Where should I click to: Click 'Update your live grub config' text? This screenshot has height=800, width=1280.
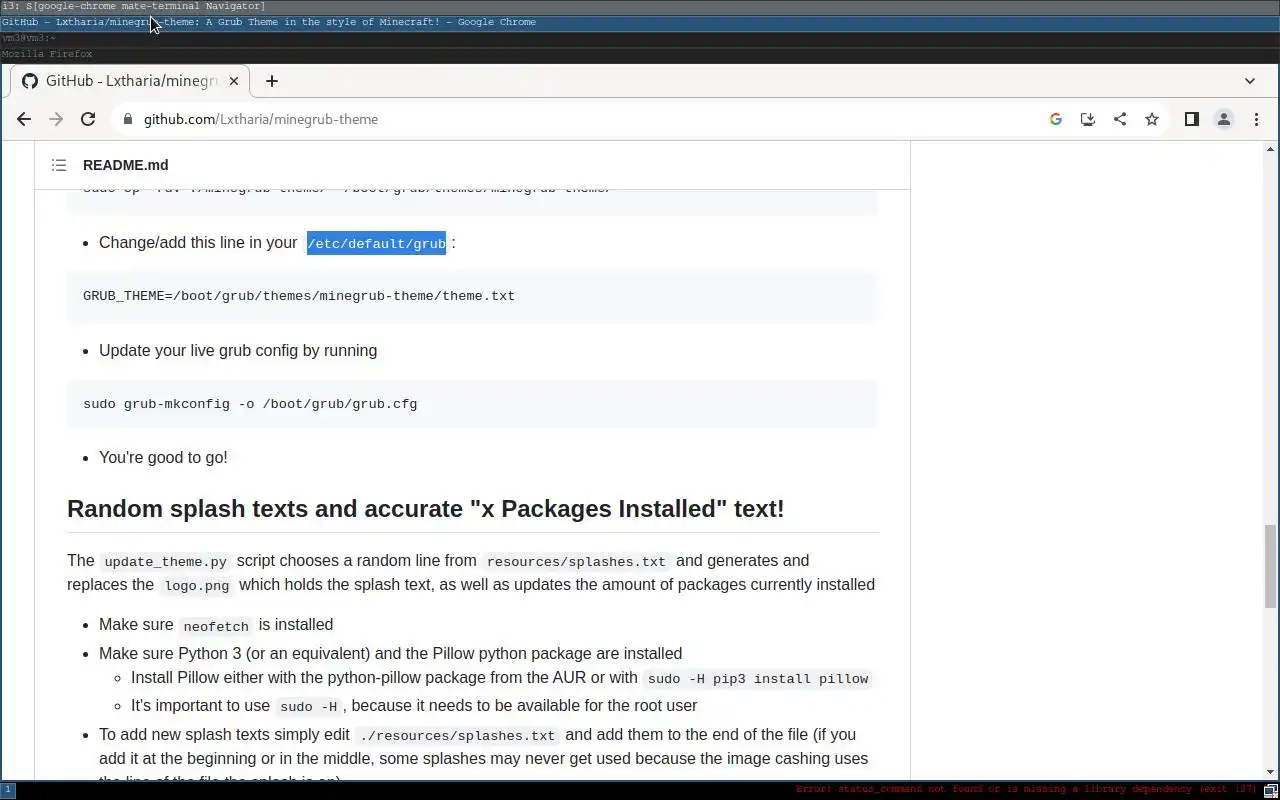238,351
